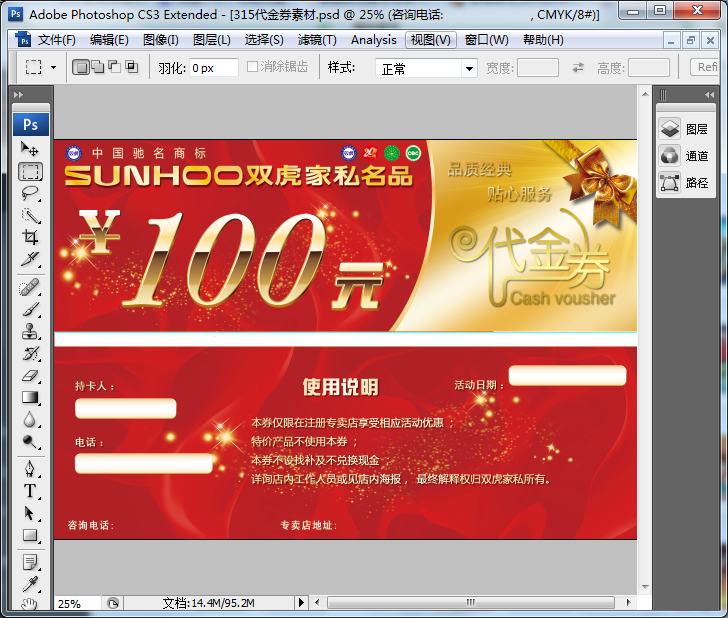Click horizontal scrollbar left arrow
The height and width of the screenshot is (618, 728).
coord(317,603)
